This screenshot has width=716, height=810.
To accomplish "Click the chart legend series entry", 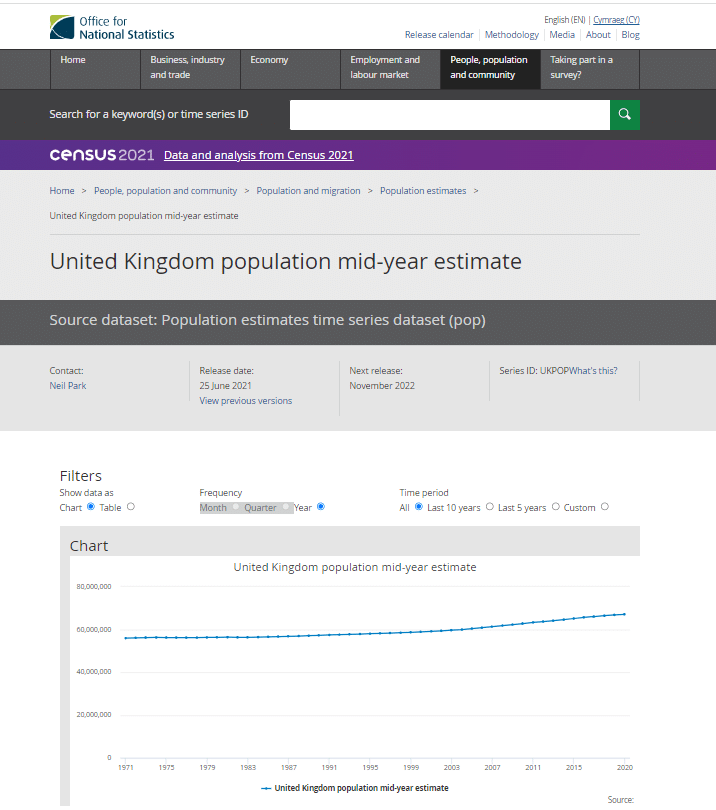I will [x=355, y=788].
